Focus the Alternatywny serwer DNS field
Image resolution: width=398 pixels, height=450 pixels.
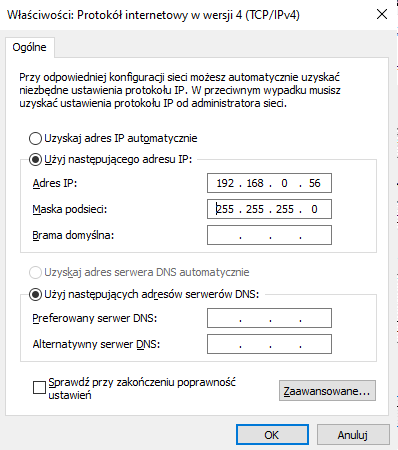click(x=269, y=344)
